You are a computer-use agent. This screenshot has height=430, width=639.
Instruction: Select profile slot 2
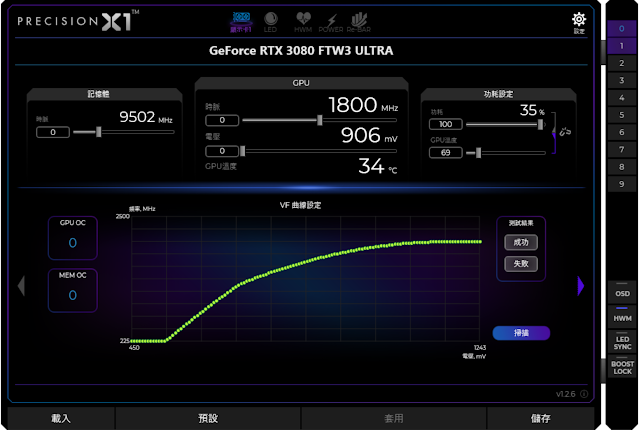coord(621,63)
